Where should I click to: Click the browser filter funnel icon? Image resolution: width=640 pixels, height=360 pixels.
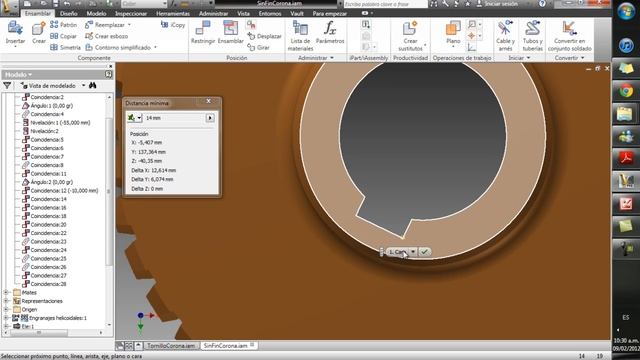tap(7, 85)
